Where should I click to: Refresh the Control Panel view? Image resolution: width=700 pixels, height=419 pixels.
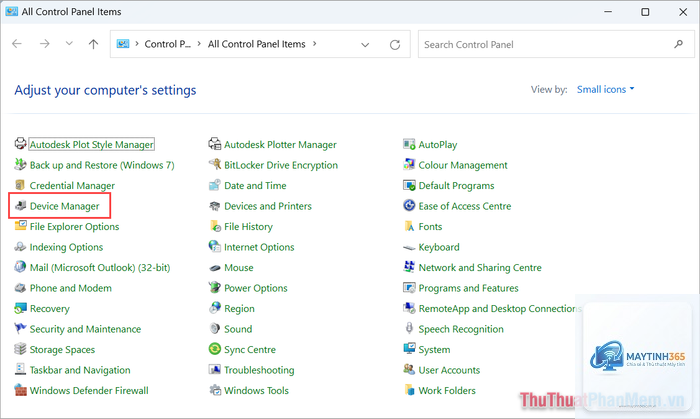pyautogui.click(x=395, y=44)
